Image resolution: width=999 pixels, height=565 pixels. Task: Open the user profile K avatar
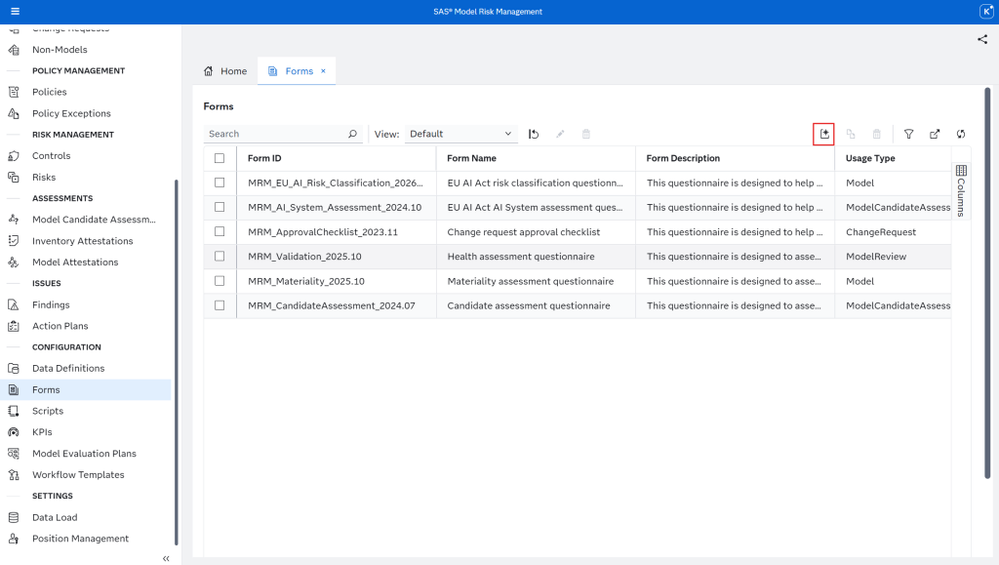985,11
